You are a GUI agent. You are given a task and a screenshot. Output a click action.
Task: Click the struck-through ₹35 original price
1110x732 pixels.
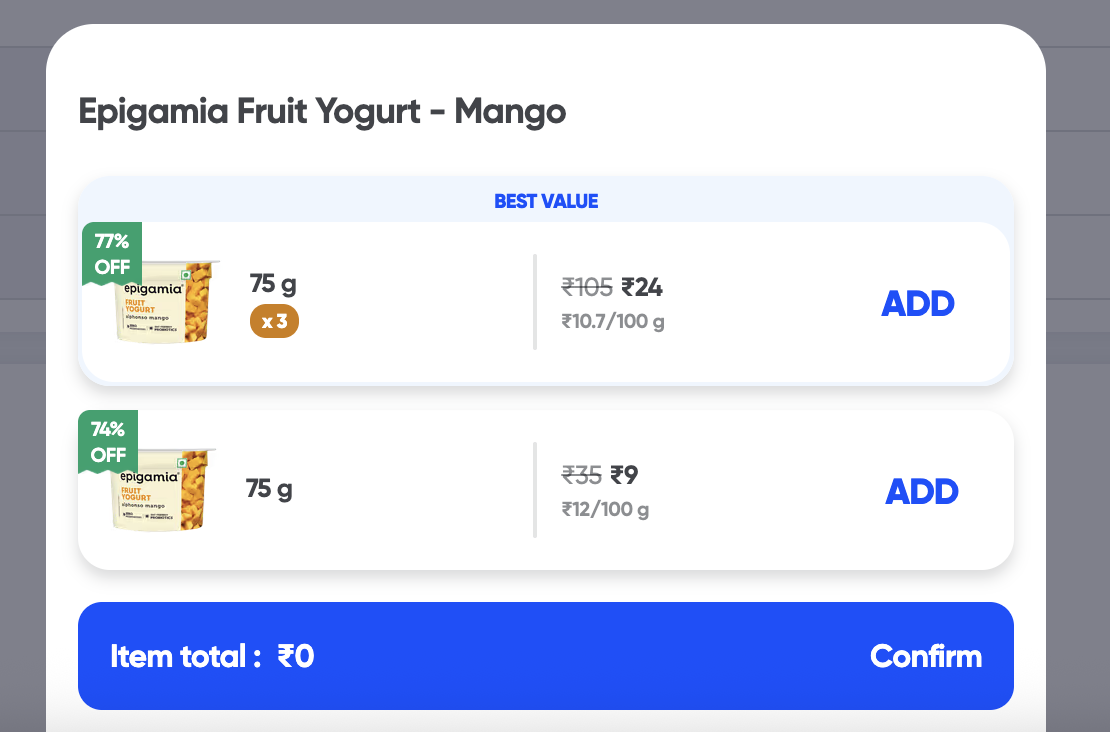(x=581, y=475)
